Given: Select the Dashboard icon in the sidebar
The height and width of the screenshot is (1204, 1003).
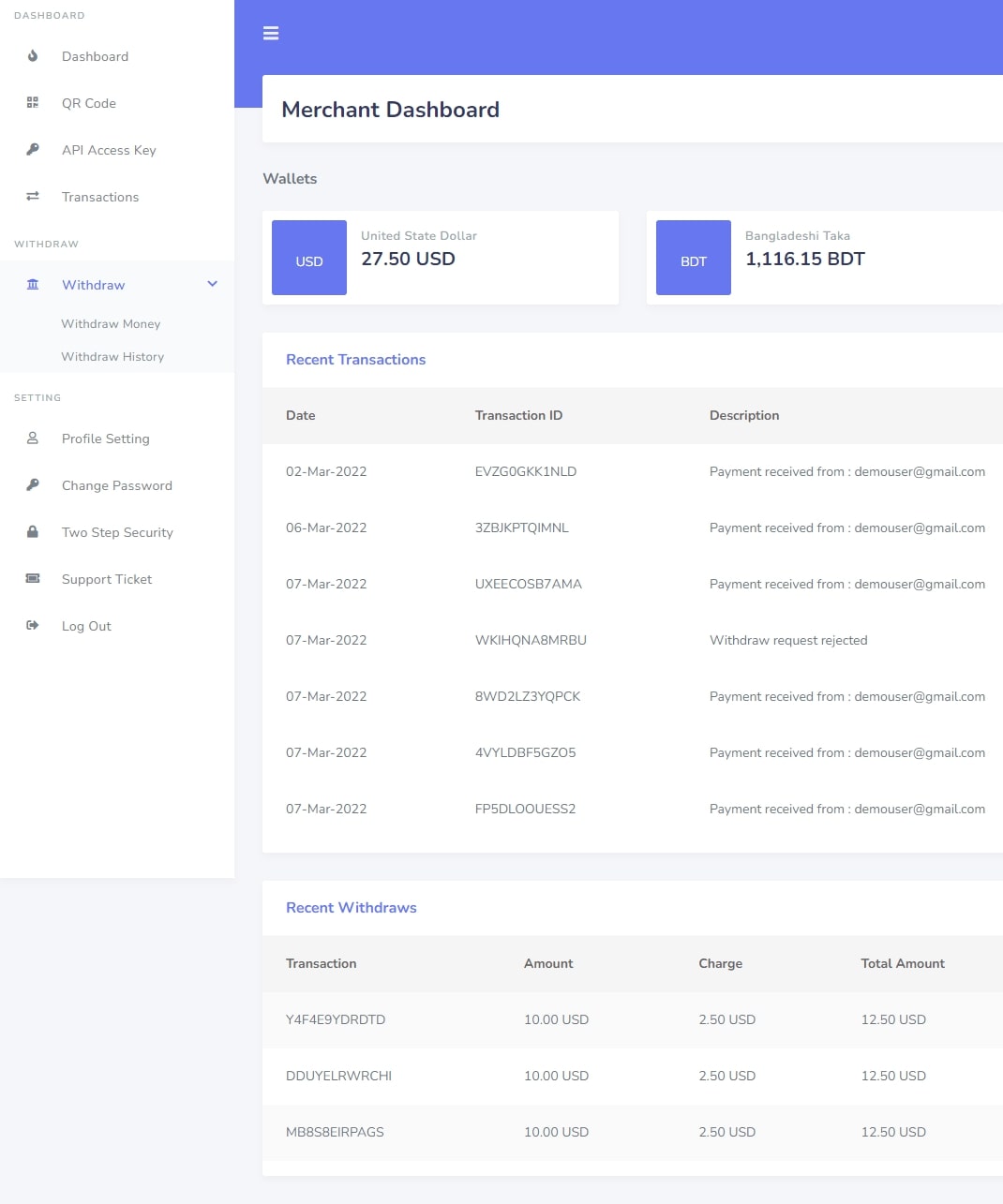Looking at the screenshot, I should pos(32,56).
